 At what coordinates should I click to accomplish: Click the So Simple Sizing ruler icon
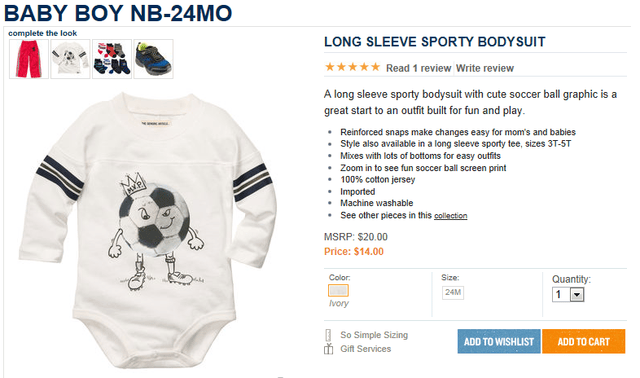click(328, 335)
